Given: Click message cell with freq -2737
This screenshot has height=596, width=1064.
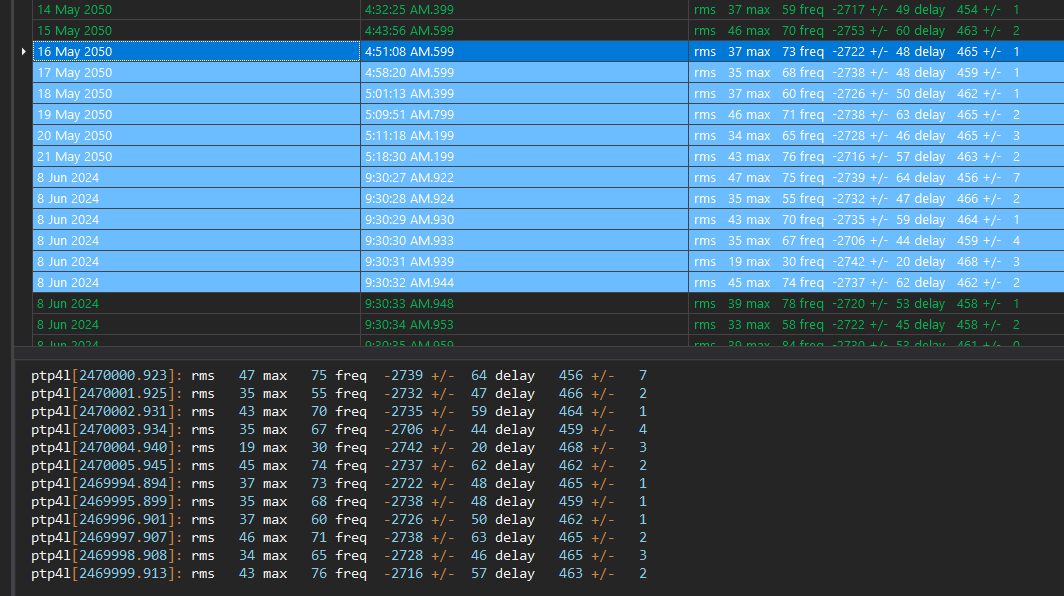Looking at the screenshot, I should [877, 283].
